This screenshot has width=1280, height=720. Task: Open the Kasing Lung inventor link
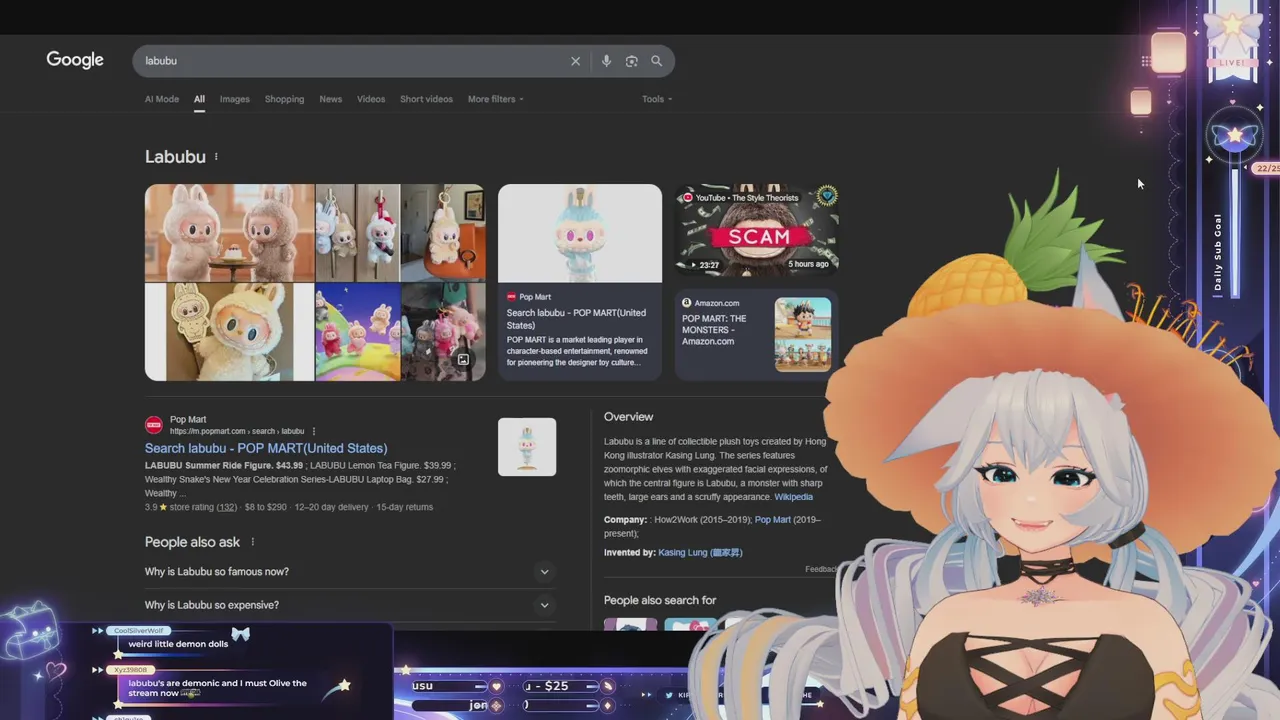pyautogui.click(x=700, y=552)
